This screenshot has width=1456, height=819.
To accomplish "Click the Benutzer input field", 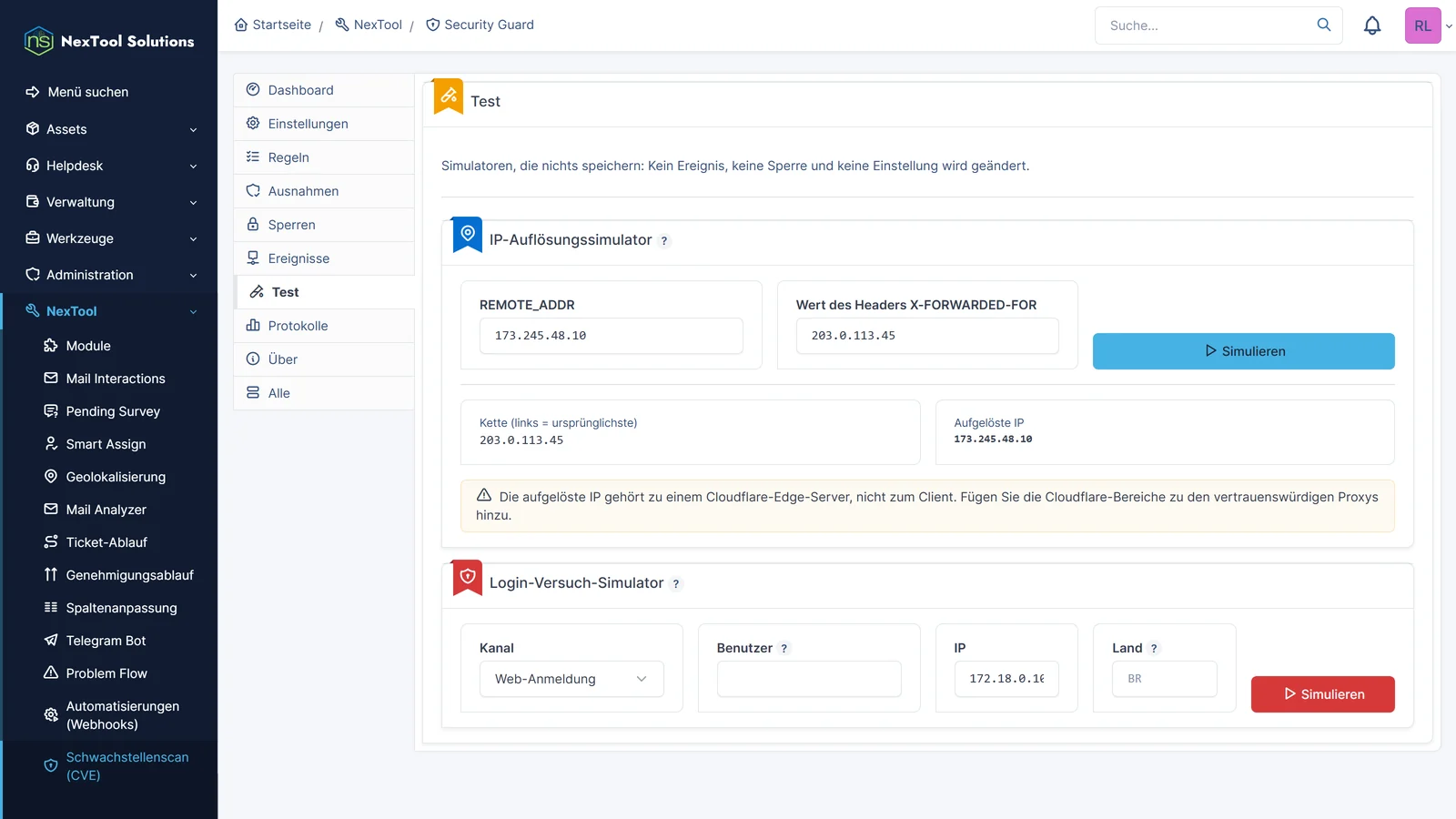I will coord(809,679).
